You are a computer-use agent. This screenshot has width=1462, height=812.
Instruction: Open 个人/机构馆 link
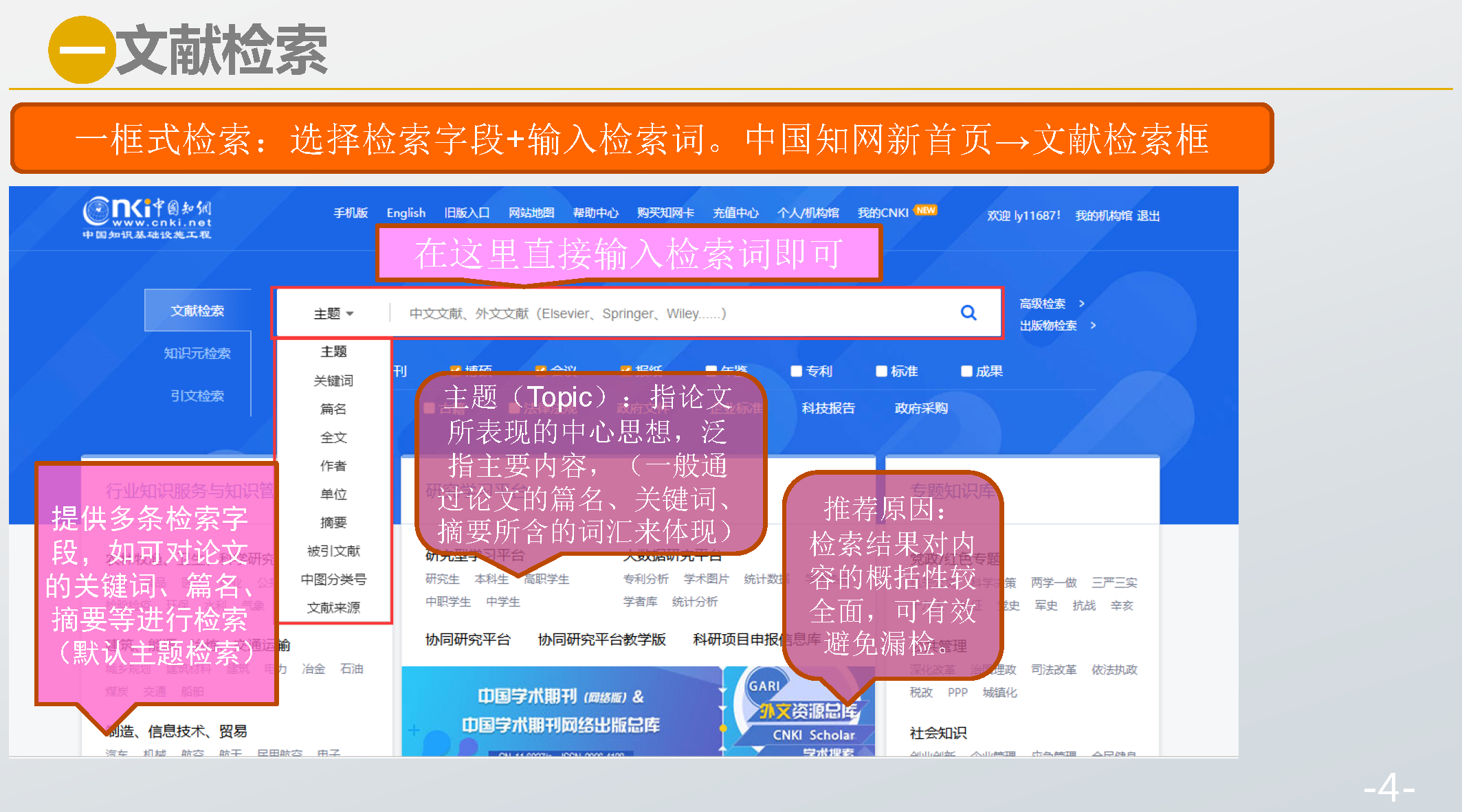click(808, 213)
